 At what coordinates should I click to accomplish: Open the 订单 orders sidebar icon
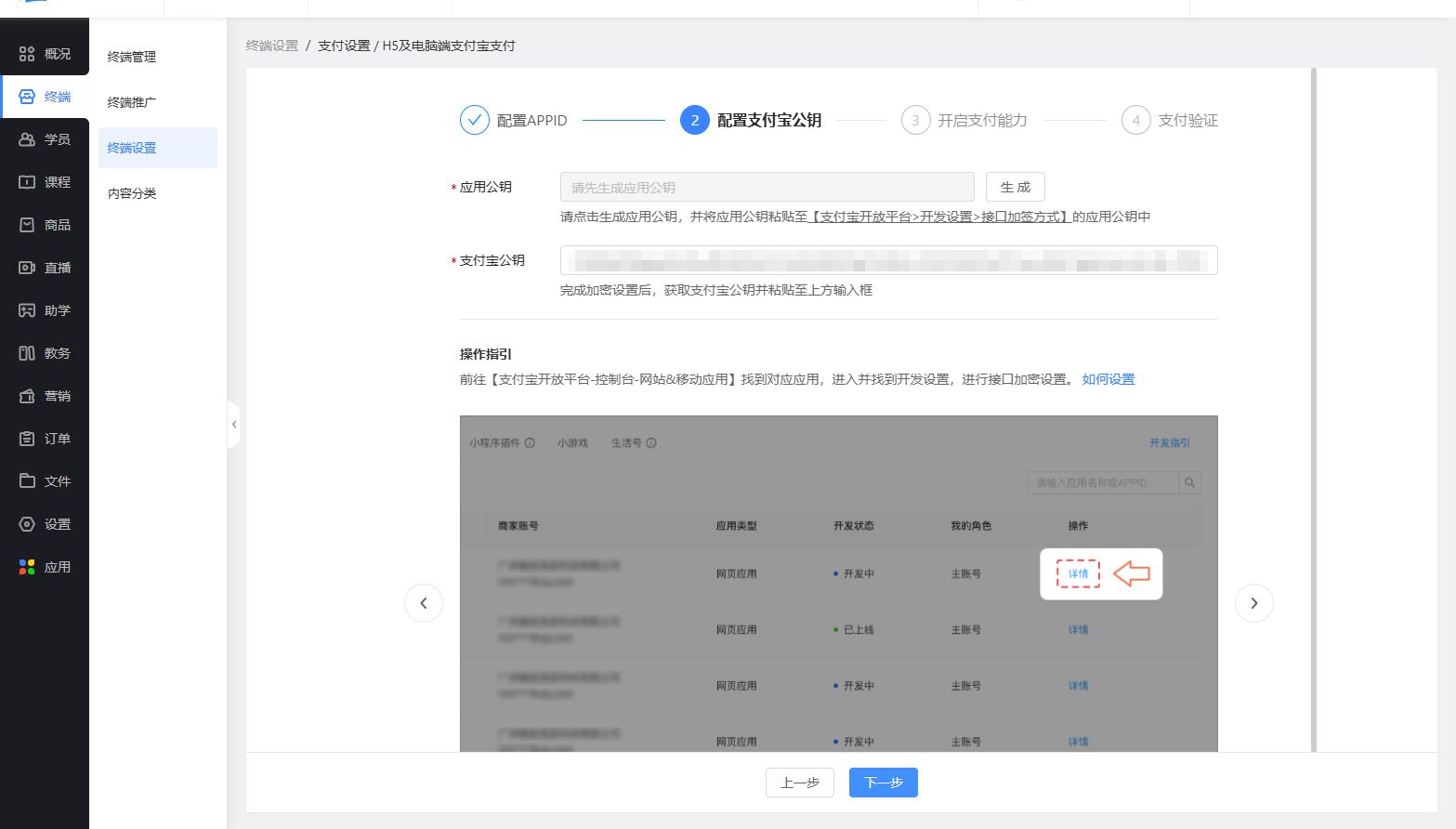(x=27, y=439)
